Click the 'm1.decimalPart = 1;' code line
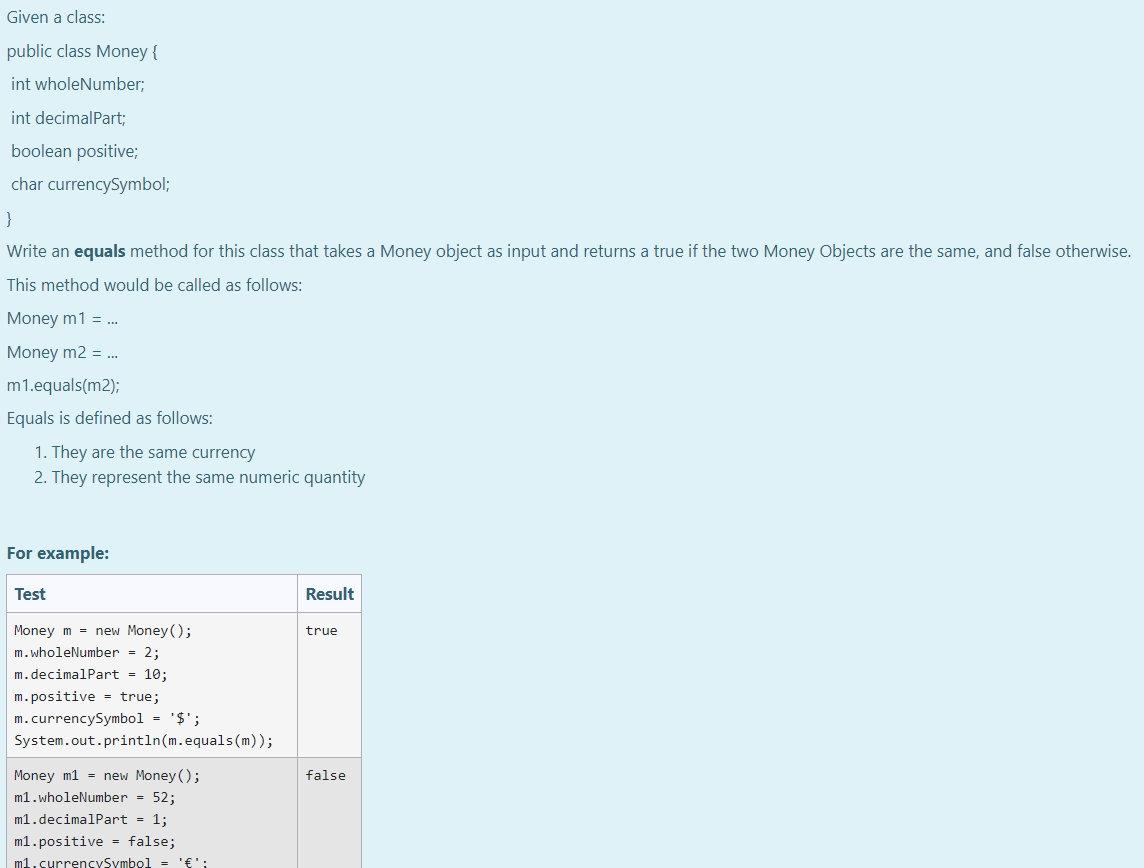Viewport: 1144px width, 868px height. [x=90, y=819]
